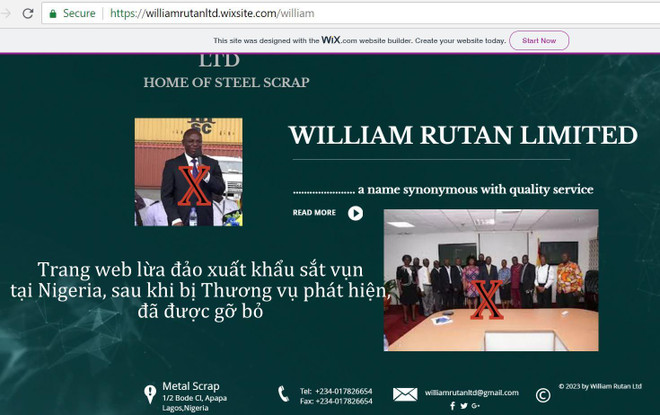
Task: Click the HOME OF STEEL SCRAP text
Action: point(226,82)
